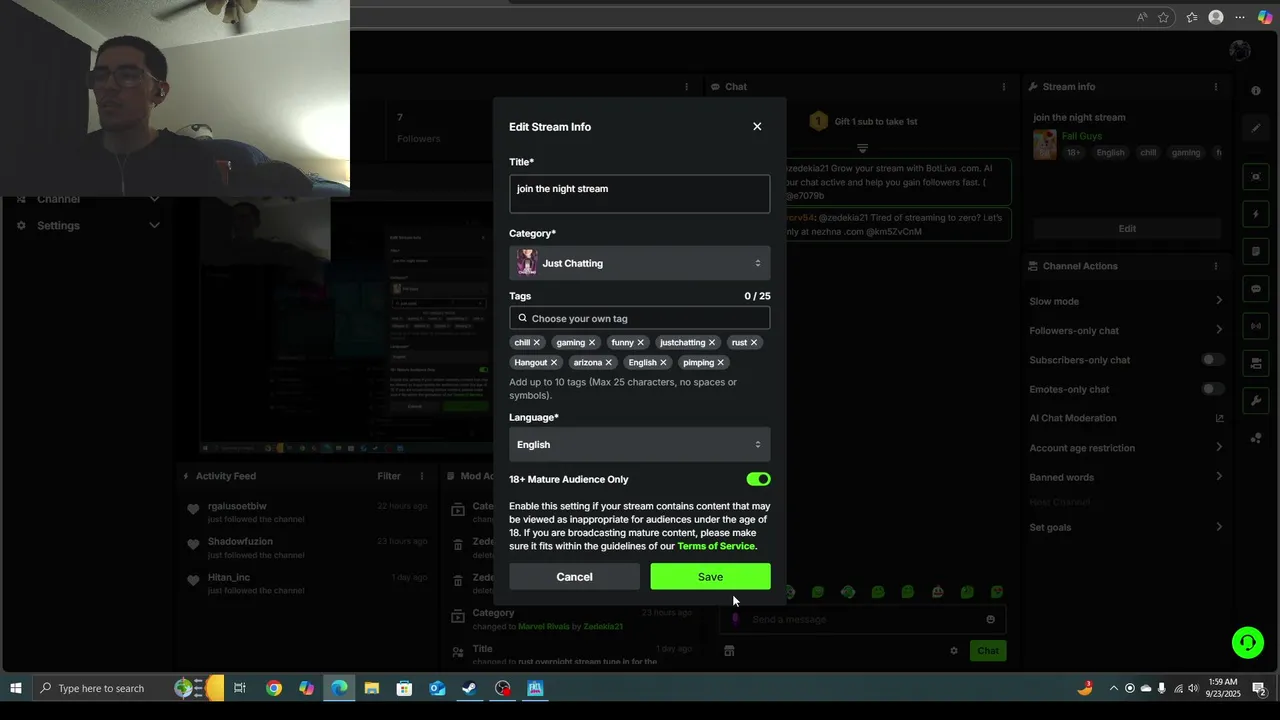Close the Edit Stream Info dialog
This screenshot has width=1280, height=720.
[x=757, y=127]
